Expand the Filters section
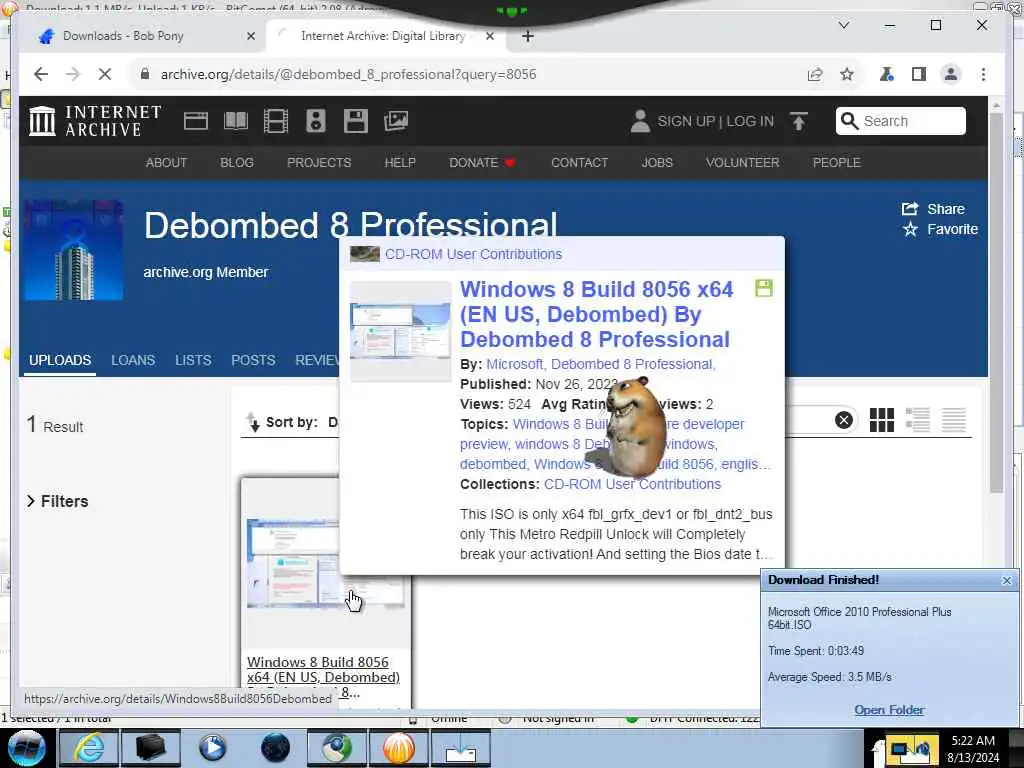The image size is (1024, 768). (x=57, y=501)
